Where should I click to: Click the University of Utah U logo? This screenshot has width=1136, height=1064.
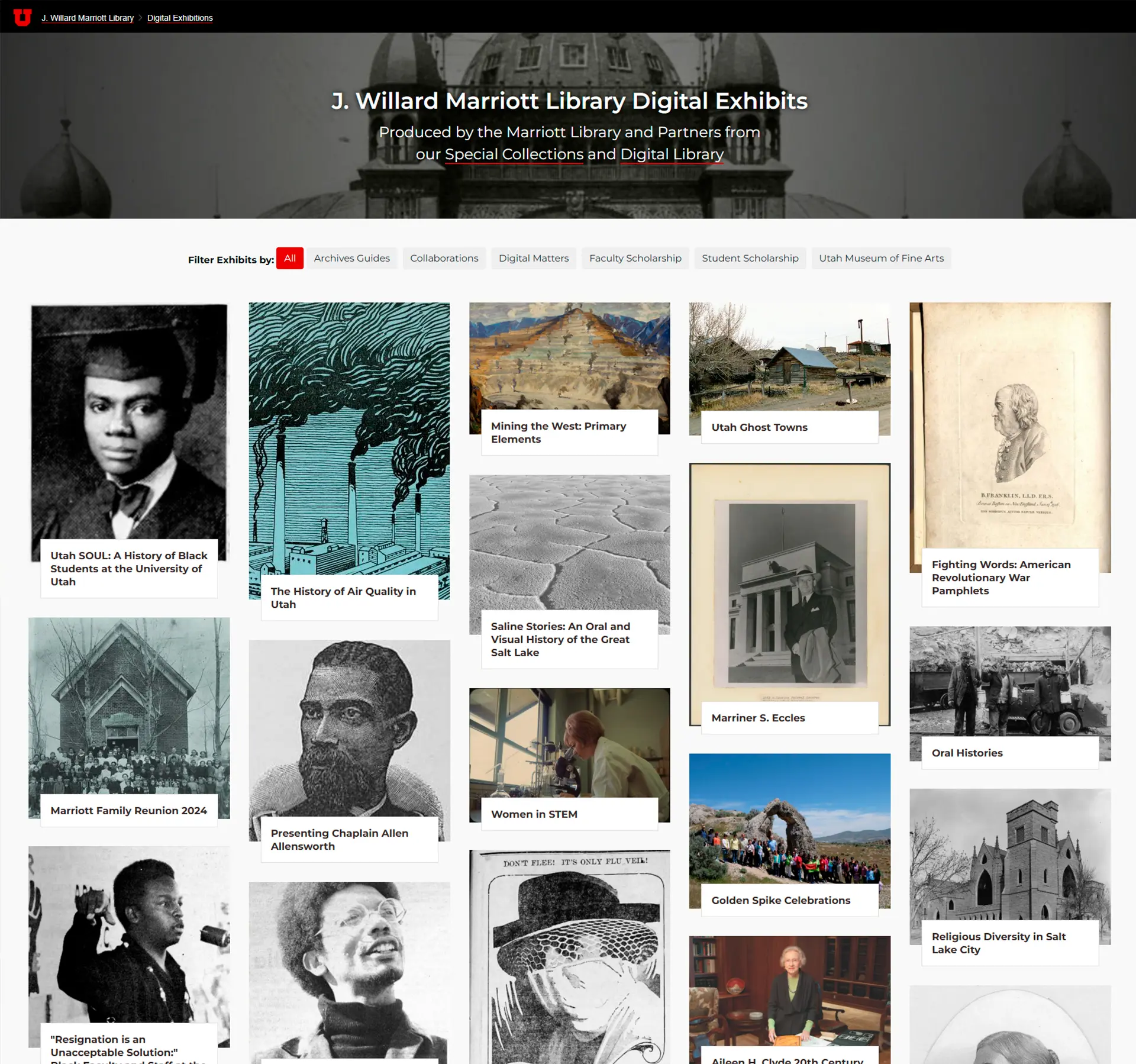coord(22,17)
